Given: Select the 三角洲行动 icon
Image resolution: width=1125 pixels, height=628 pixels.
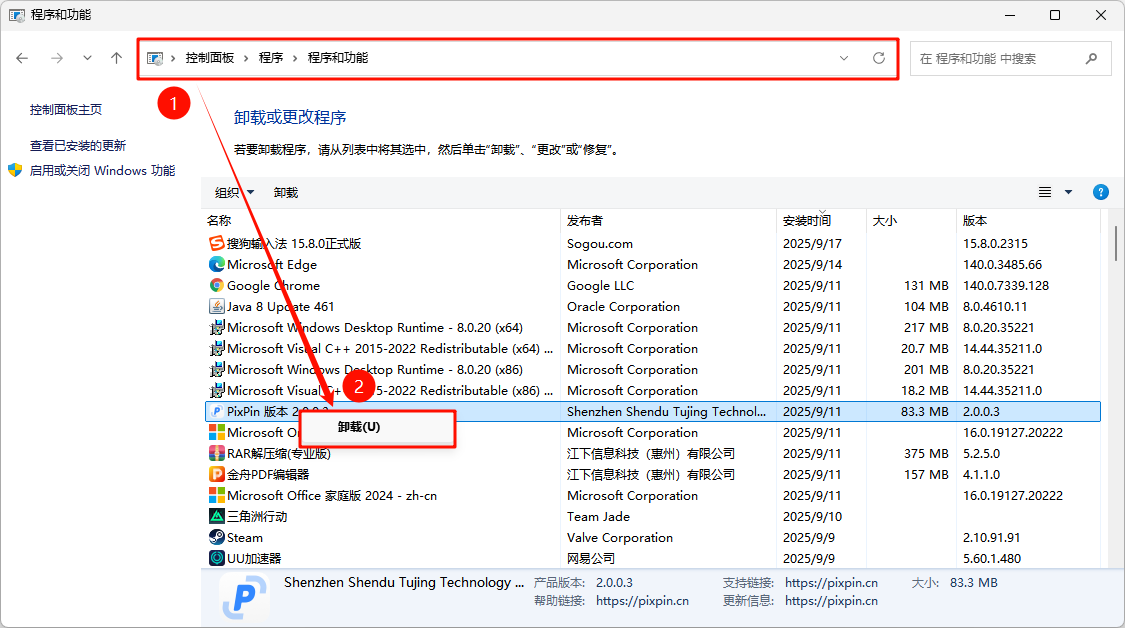Looking at the screenshot, I should tap(216, 516).
